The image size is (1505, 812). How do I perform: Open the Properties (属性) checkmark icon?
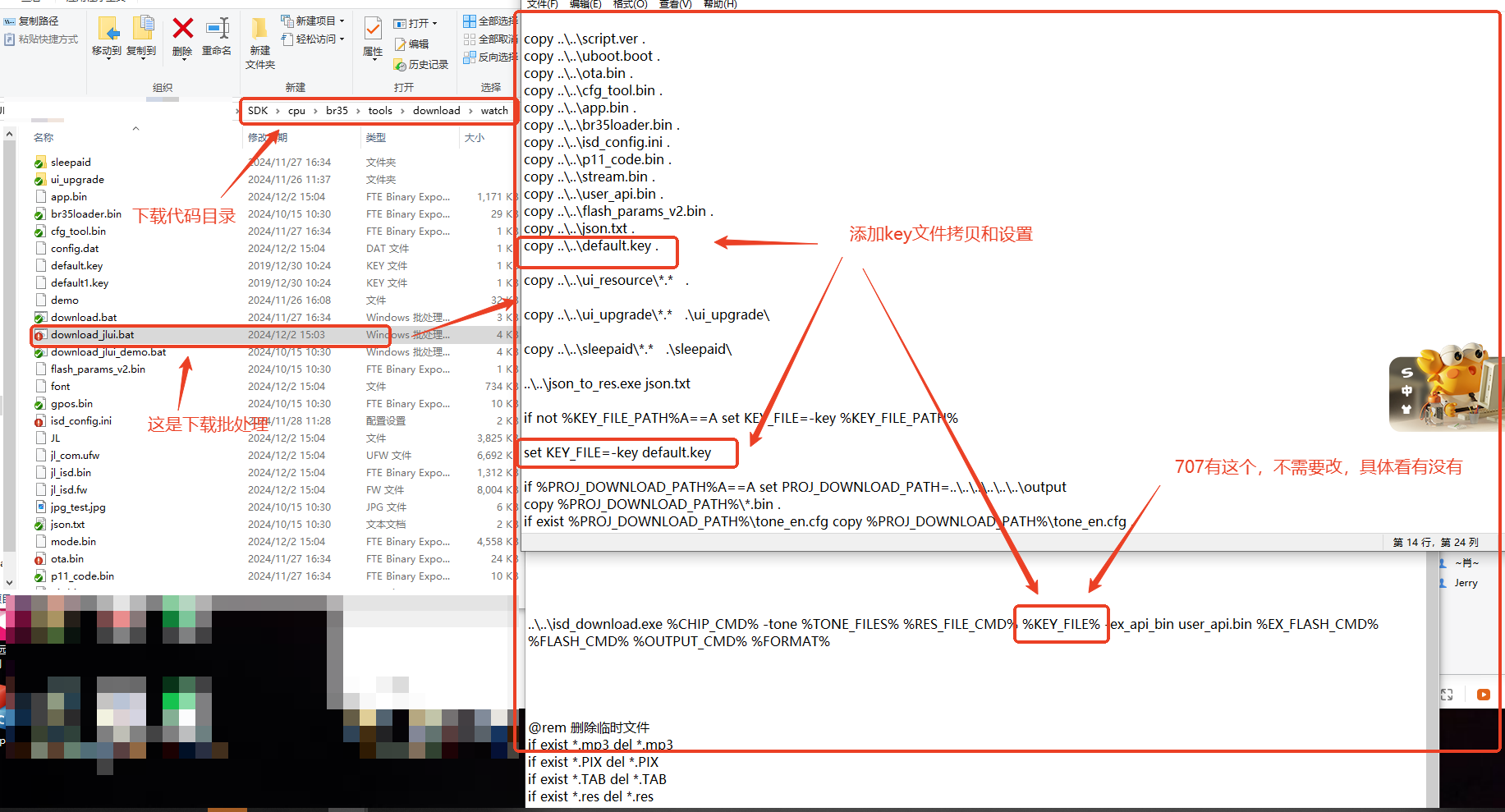coord(373,29)
